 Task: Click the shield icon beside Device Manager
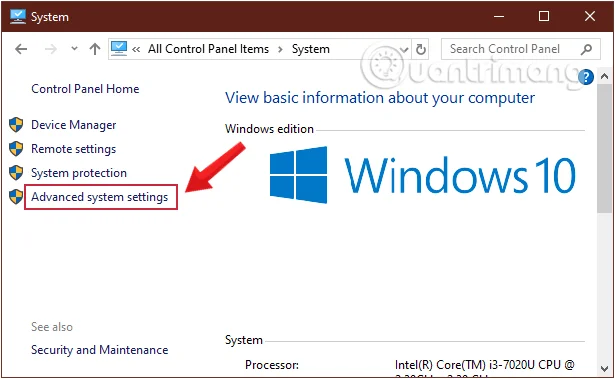tap(16, 125)
